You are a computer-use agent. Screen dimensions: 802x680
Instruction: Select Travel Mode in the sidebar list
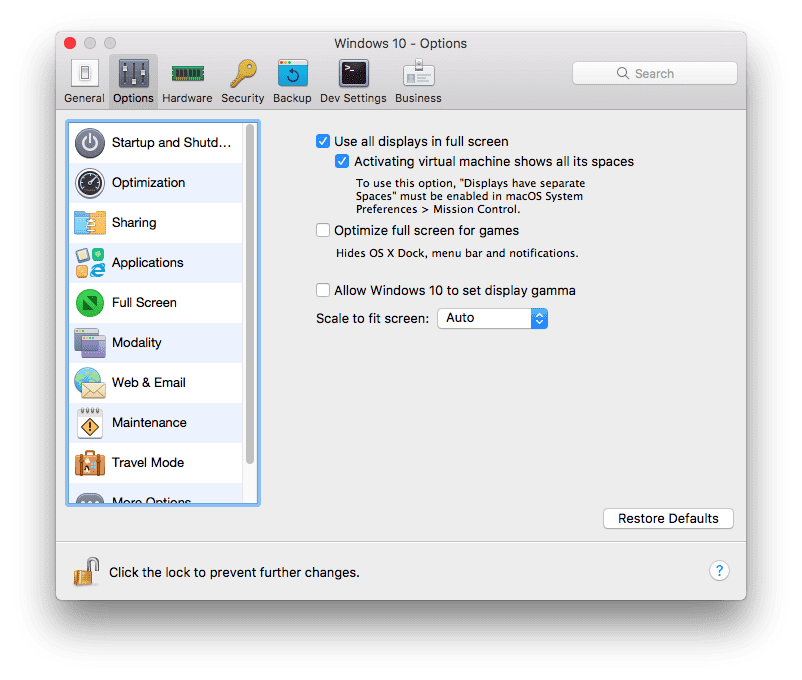[156, 463]
